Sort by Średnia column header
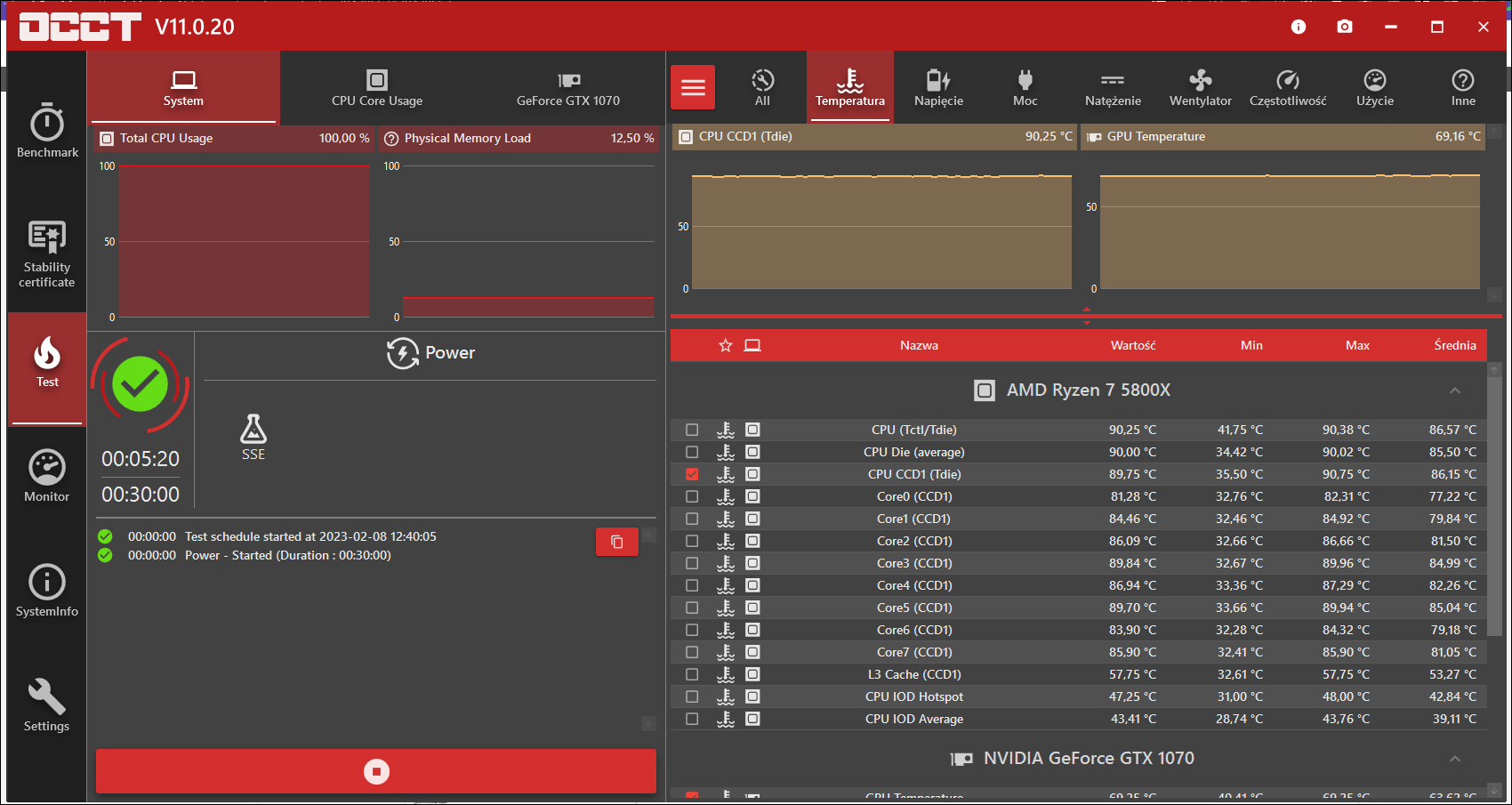The image size is (1512, 805). (1455, 345)
